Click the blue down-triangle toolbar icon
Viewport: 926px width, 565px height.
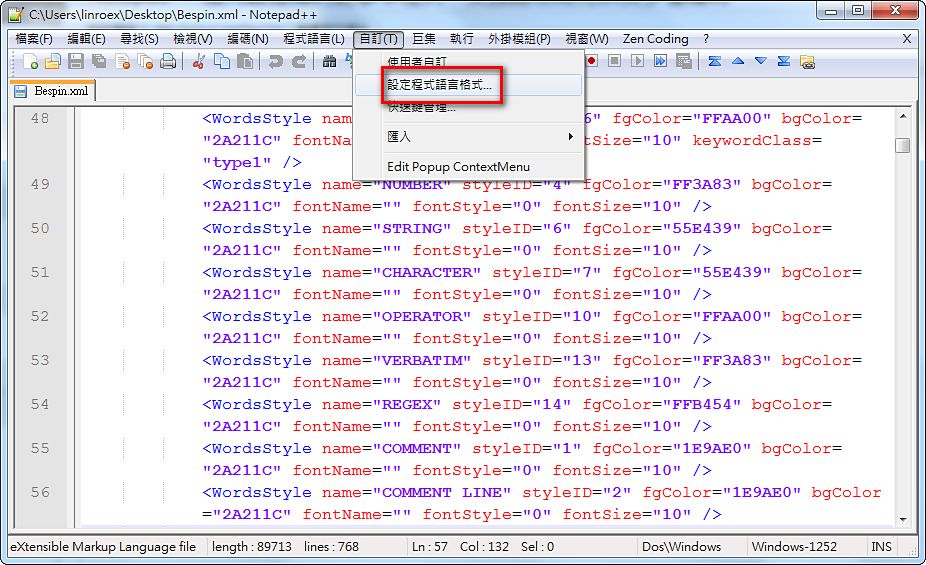pyautogui.click(x=761, y=60)
